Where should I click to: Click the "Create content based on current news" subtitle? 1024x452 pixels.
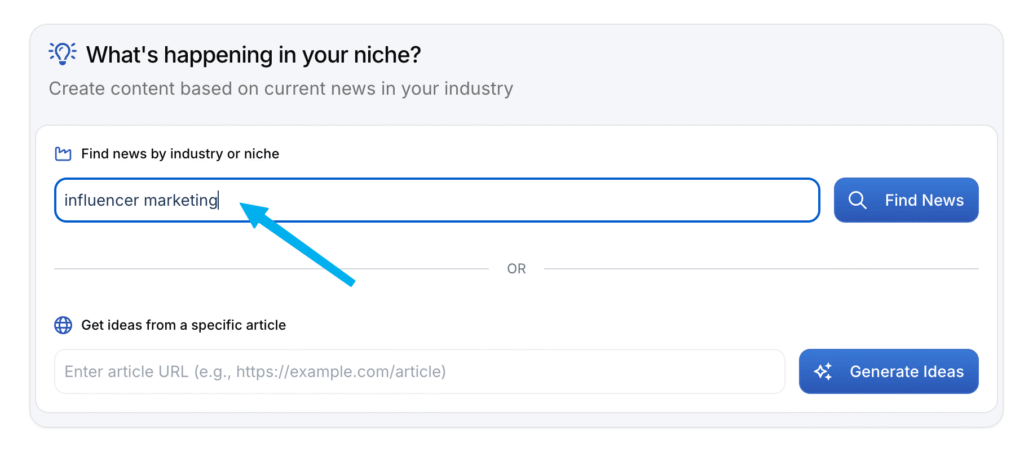[x=281, y=89]
